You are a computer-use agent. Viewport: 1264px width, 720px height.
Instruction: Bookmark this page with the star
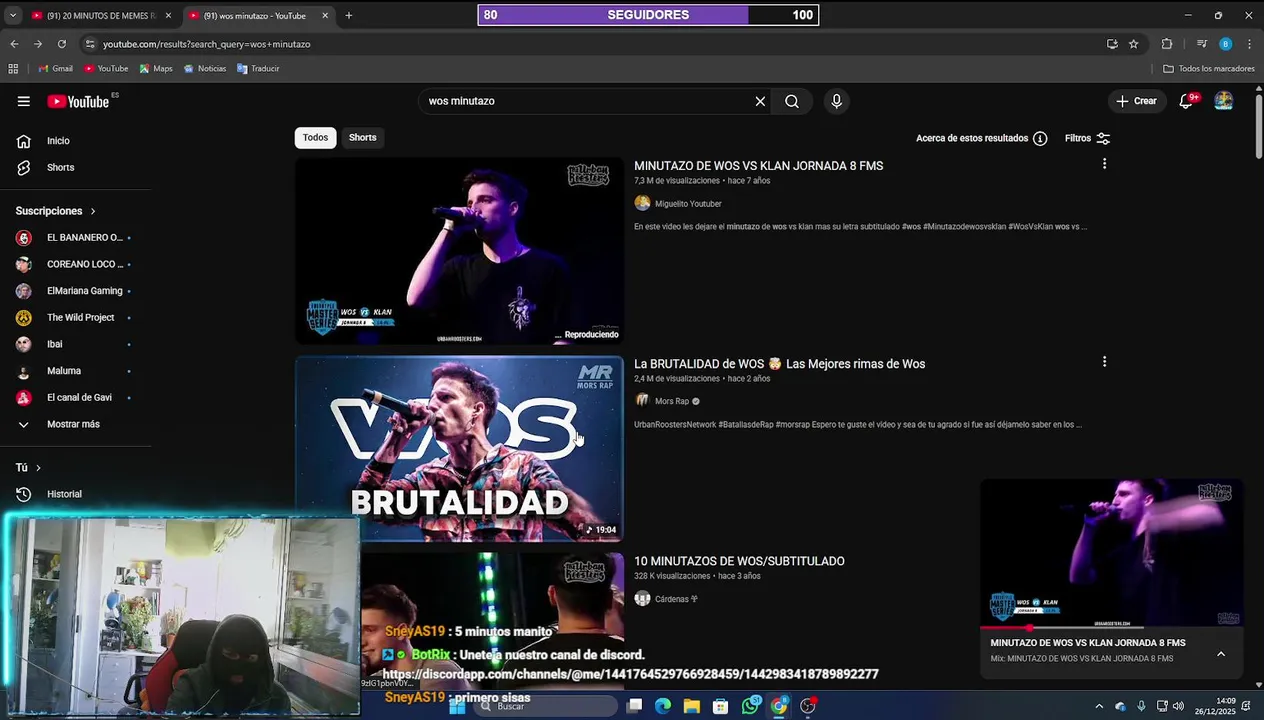click(x=1133, y=44)
